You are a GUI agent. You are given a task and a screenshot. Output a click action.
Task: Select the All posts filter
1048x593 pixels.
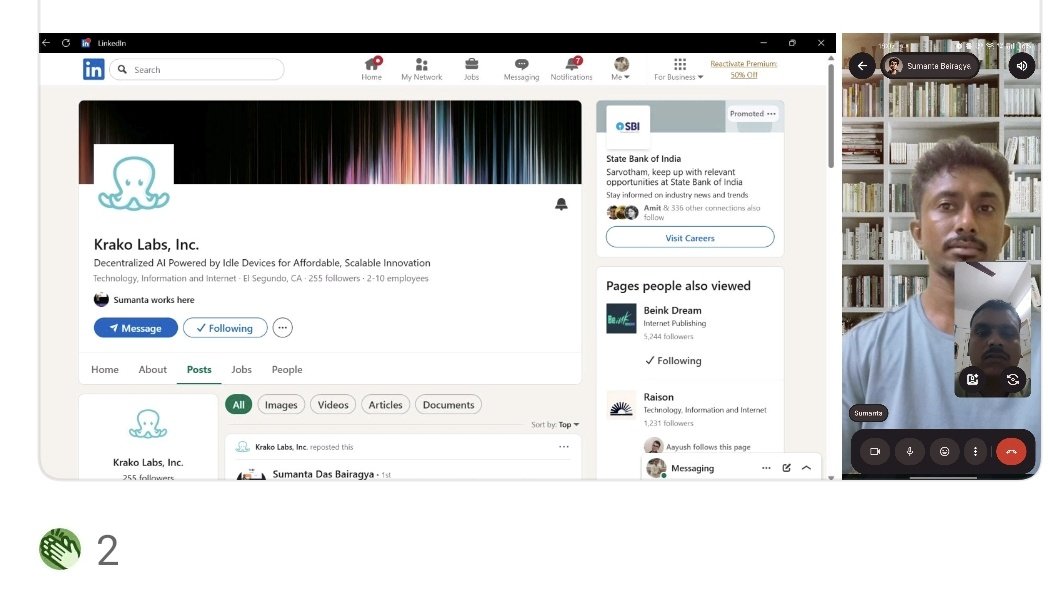239,405
